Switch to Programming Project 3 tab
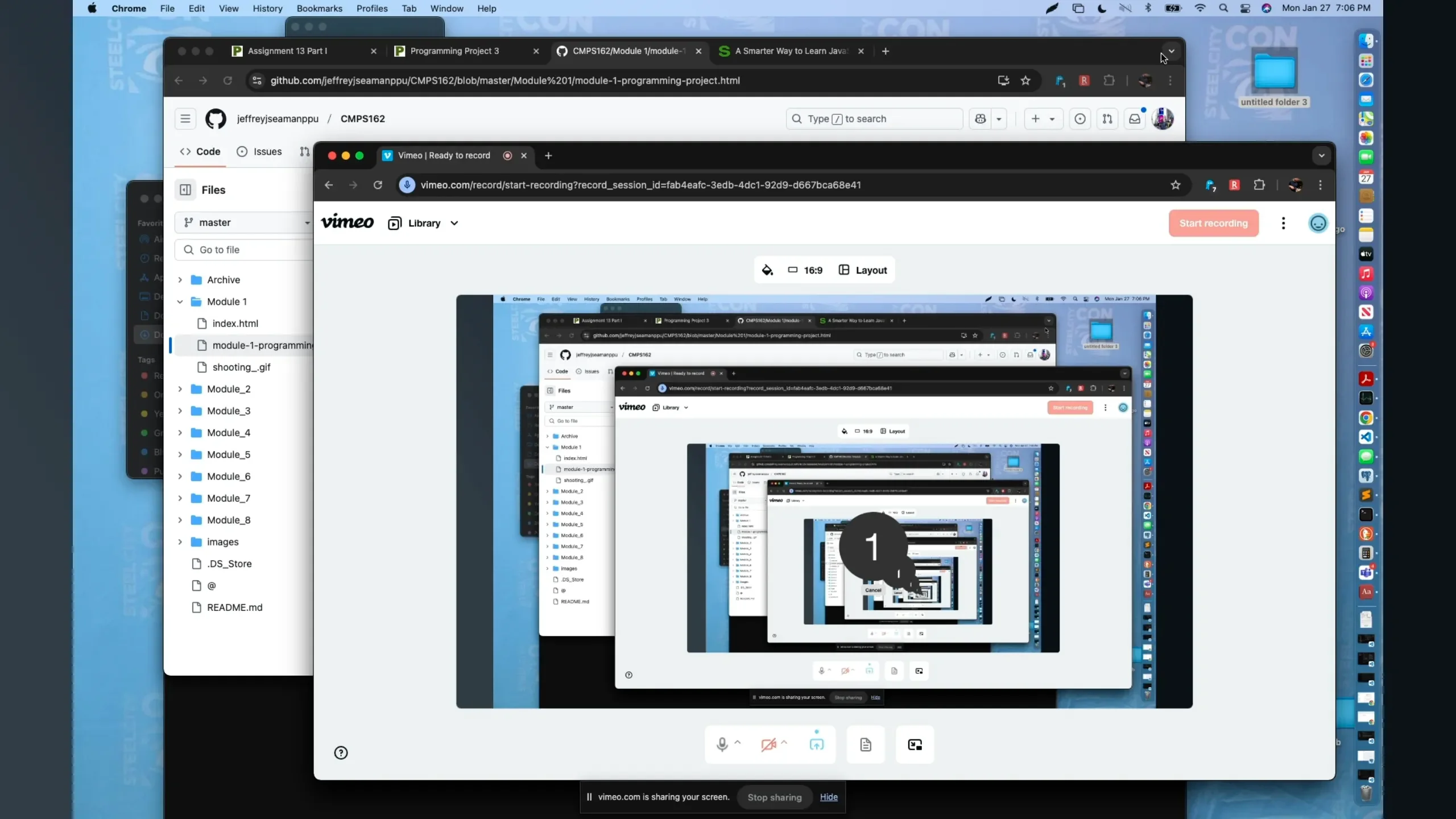The height and width of the screenshot is (819, 1456). pos(454,51)
